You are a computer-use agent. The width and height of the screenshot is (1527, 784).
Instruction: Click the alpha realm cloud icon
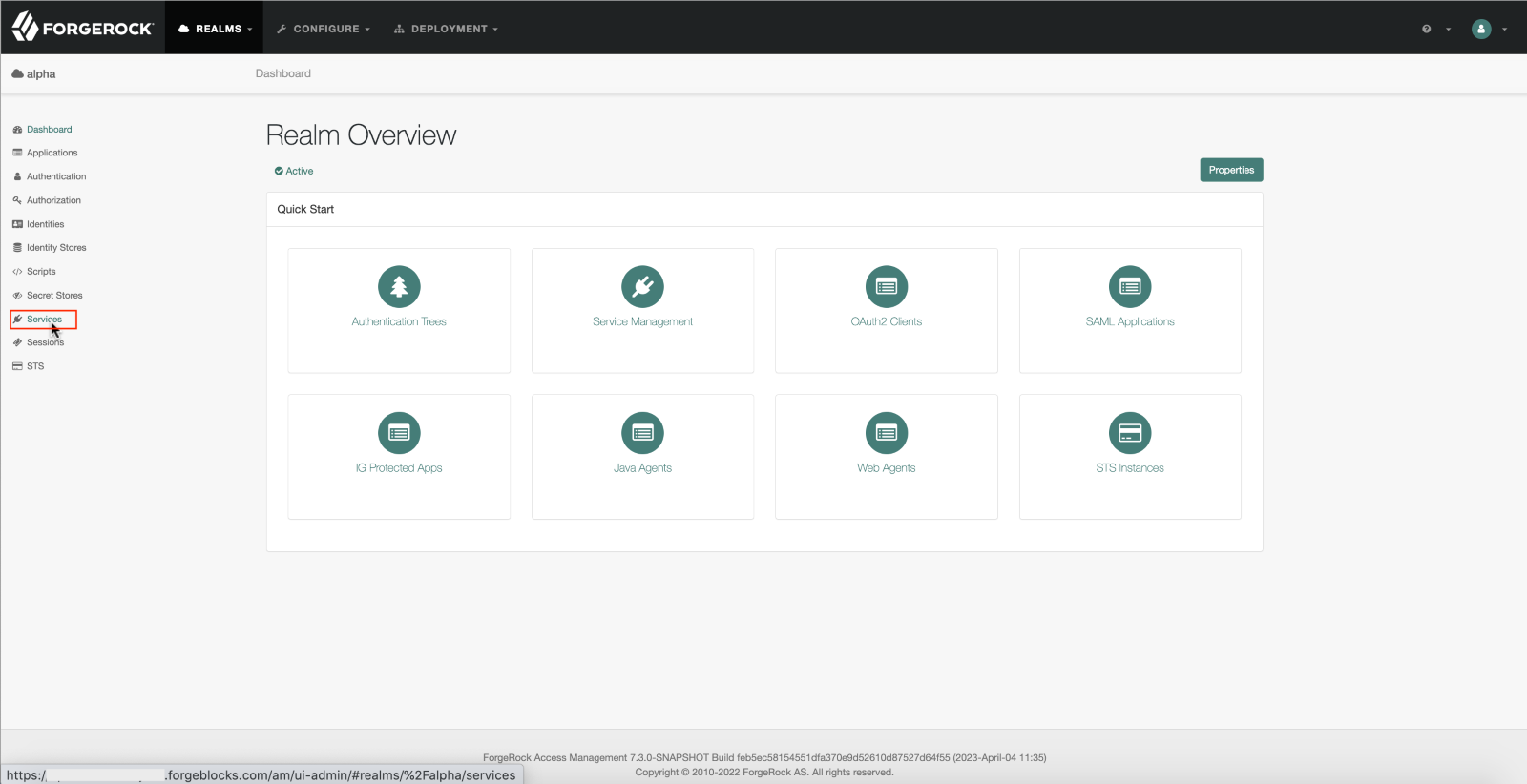[17, 73]
